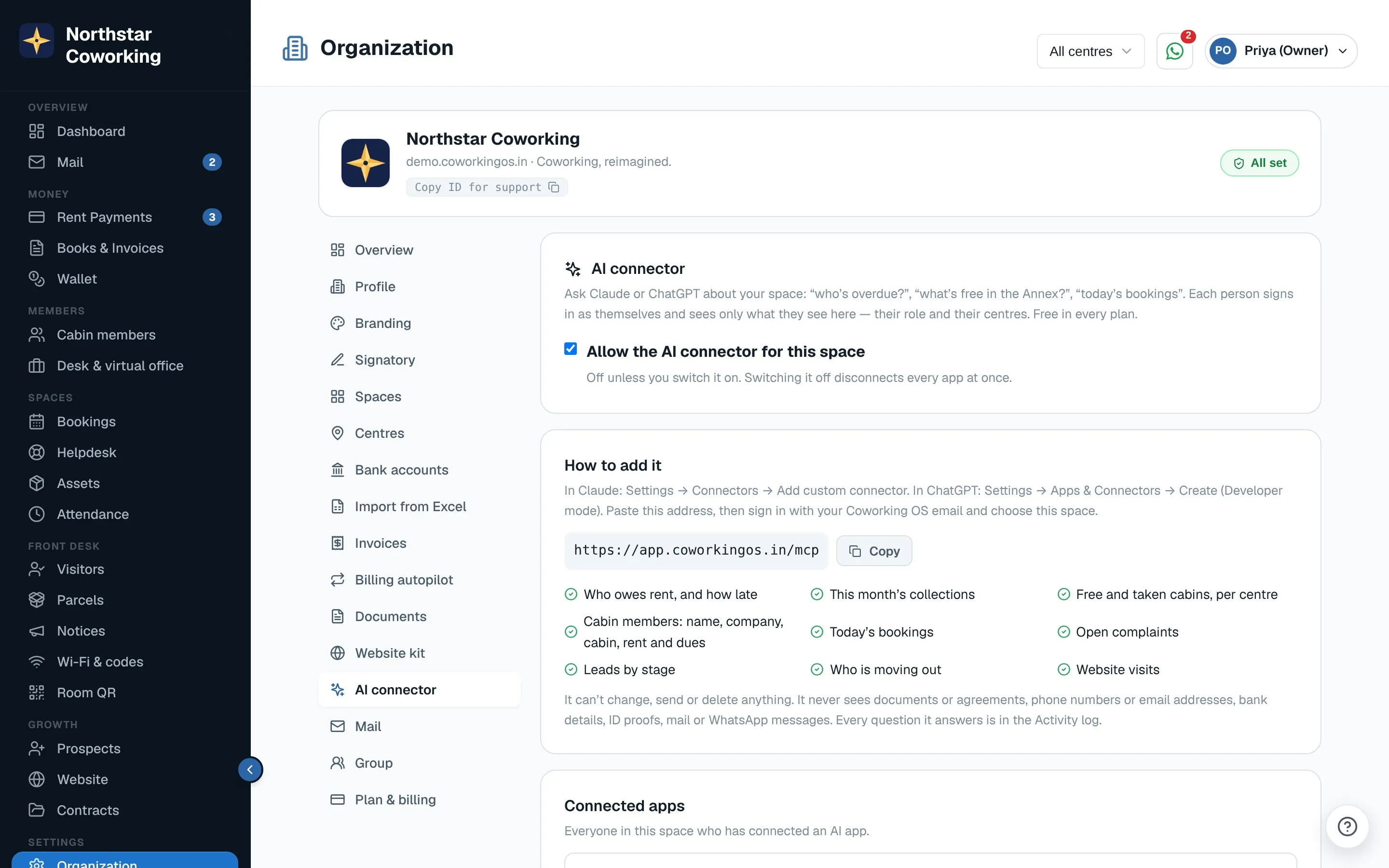Open Import from Excel section
The width and height of the screenshot is (1389, 868).
point(420,506)
